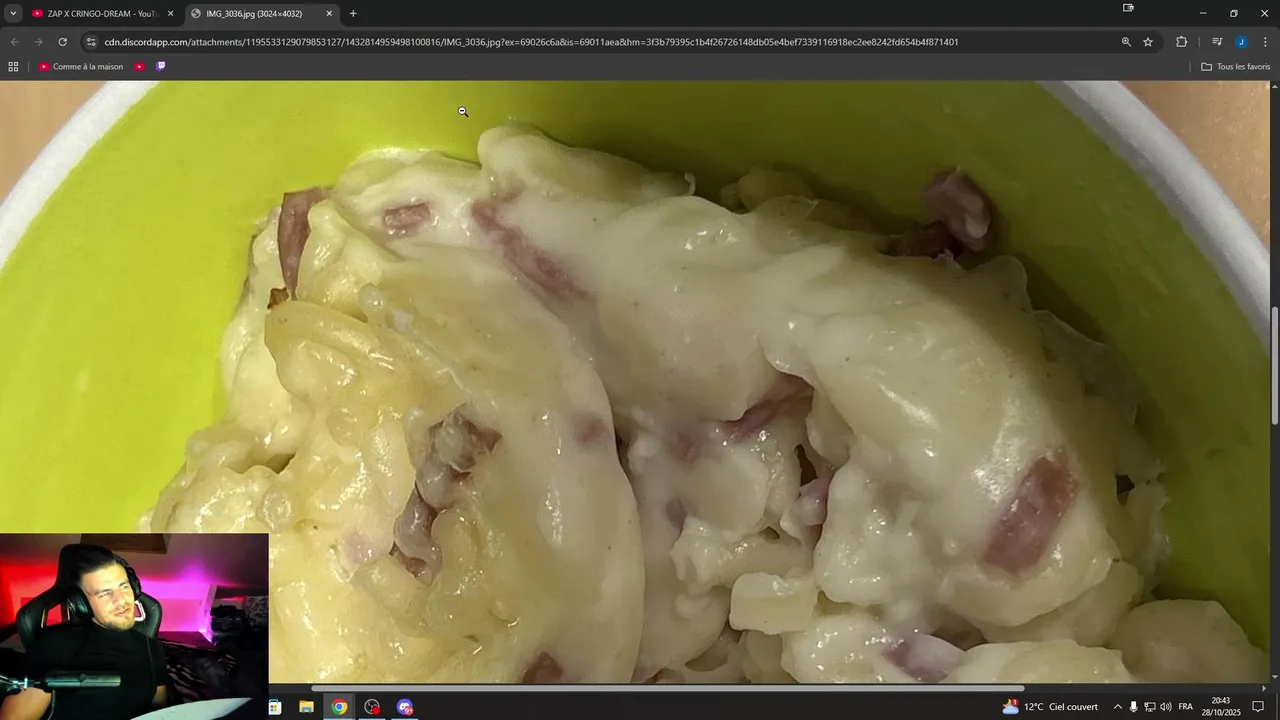Open the recording app taskbar icon
Viewport: 1280px width, 720px height.
click(x=372, y=707)
